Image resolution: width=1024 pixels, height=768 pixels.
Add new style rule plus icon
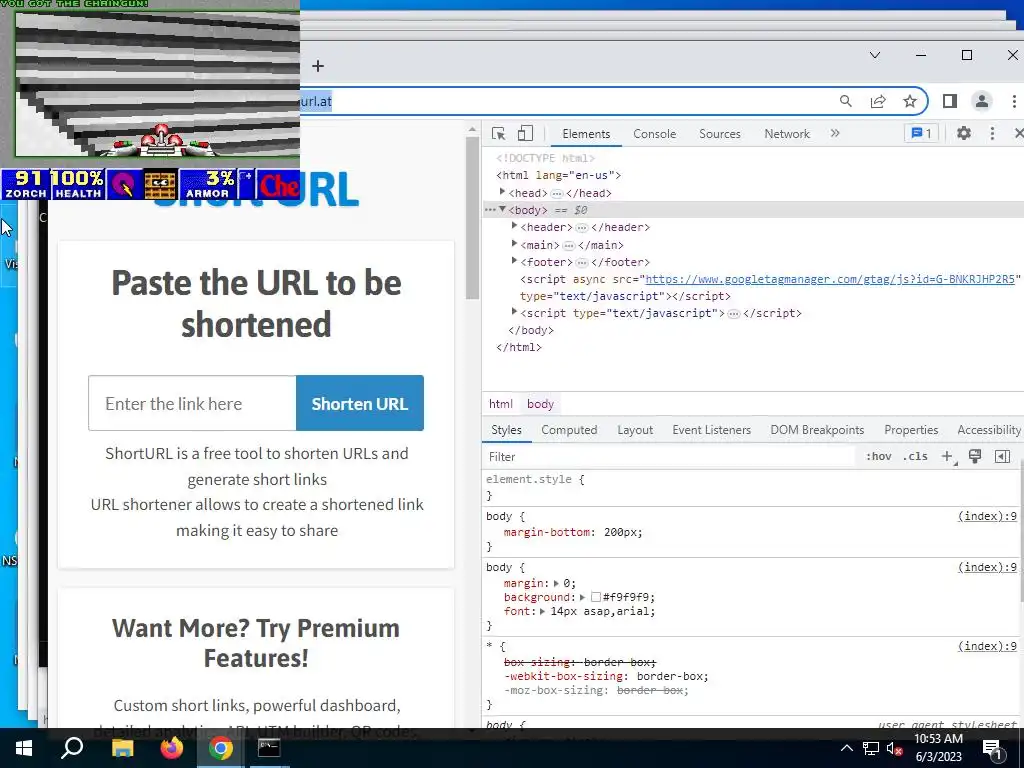pos(947,456)
